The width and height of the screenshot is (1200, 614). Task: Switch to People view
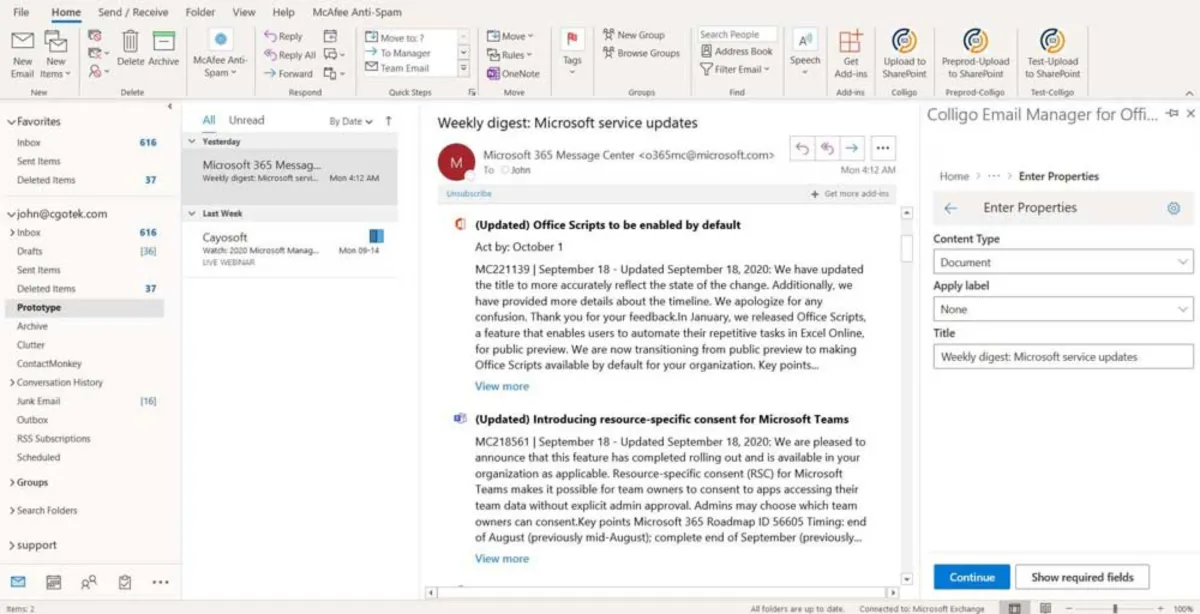89,581
